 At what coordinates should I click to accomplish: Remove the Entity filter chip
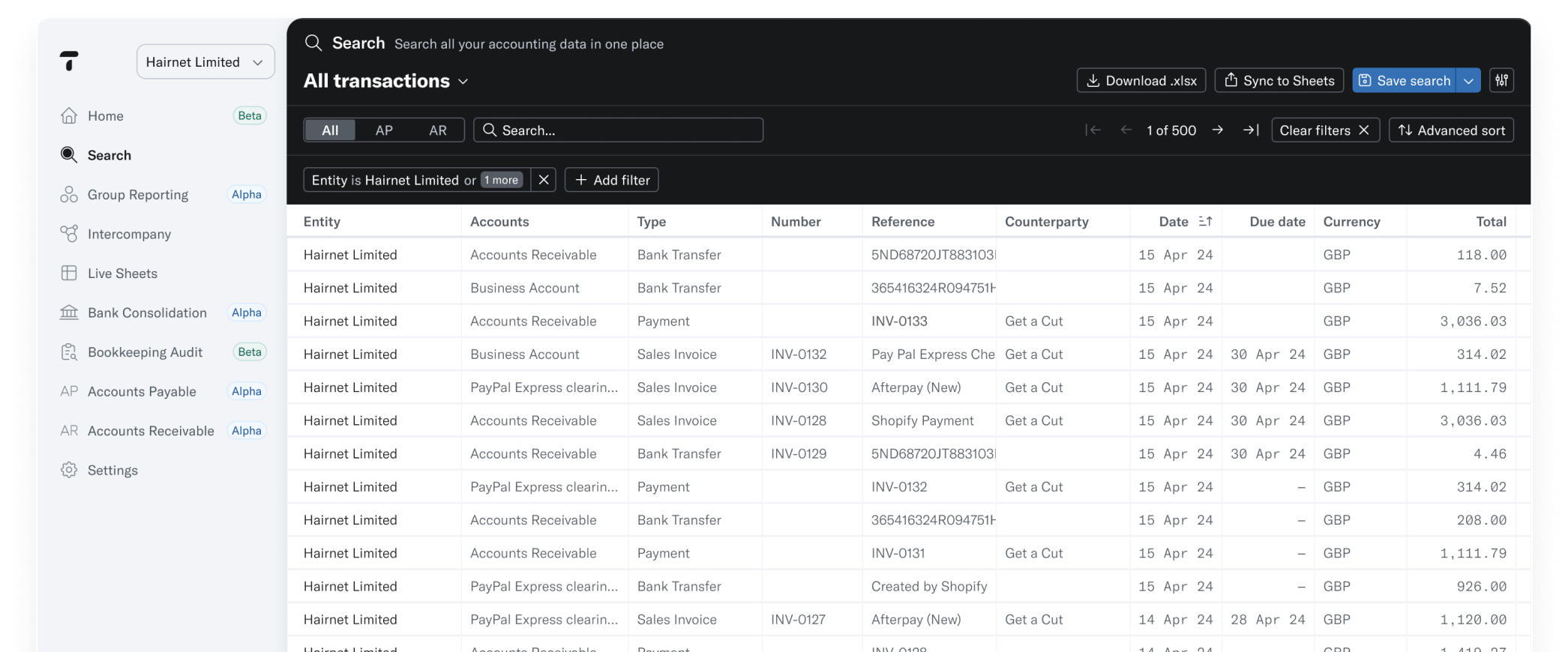click(544, 180)
